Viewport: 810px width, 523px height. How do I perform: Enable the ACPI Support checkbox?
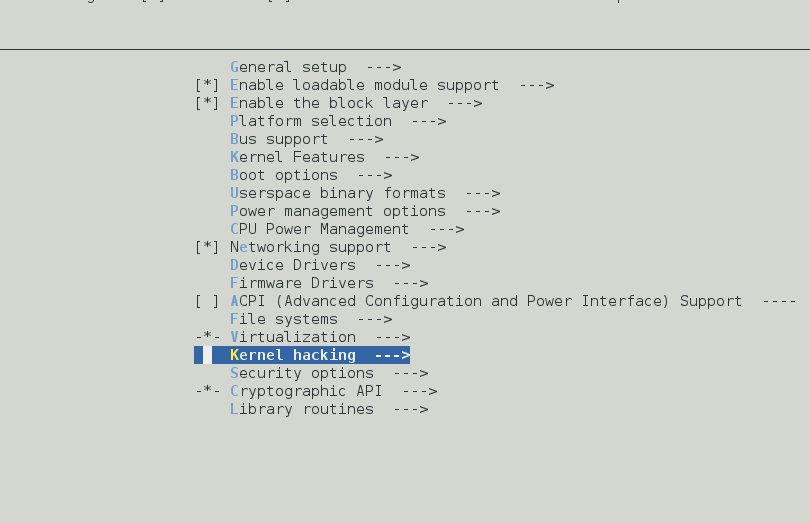coord(207,301)
